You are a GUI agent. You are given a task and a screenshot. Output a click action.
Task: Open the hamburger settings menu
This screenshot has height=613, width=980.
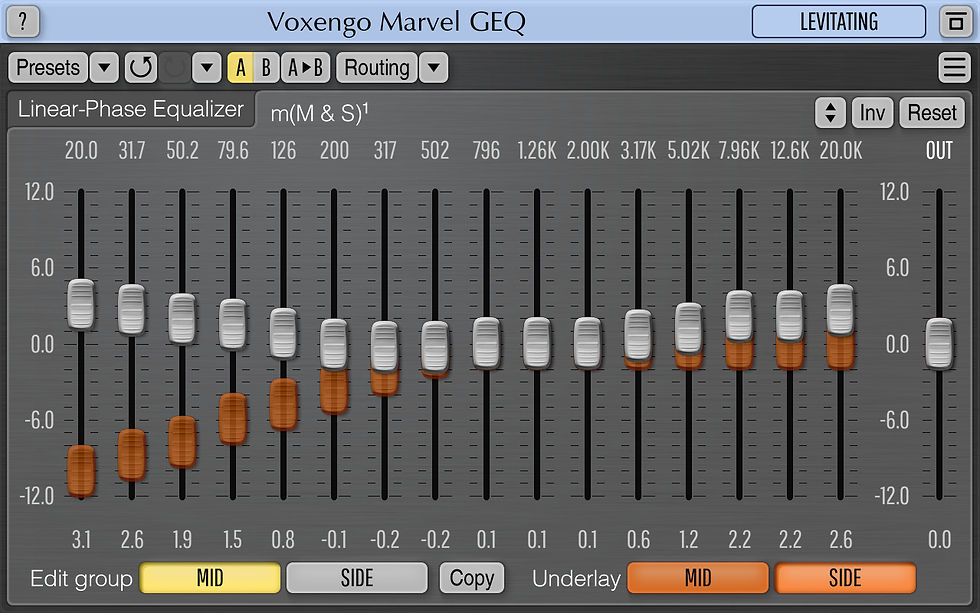[954, 67]
